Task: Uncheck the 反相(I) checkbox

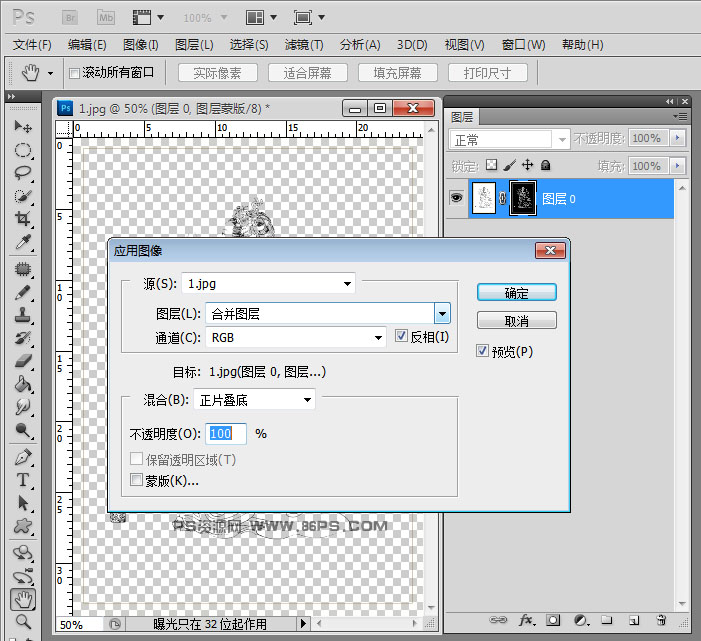Action: pyautogui.click(x=401, y=336)
